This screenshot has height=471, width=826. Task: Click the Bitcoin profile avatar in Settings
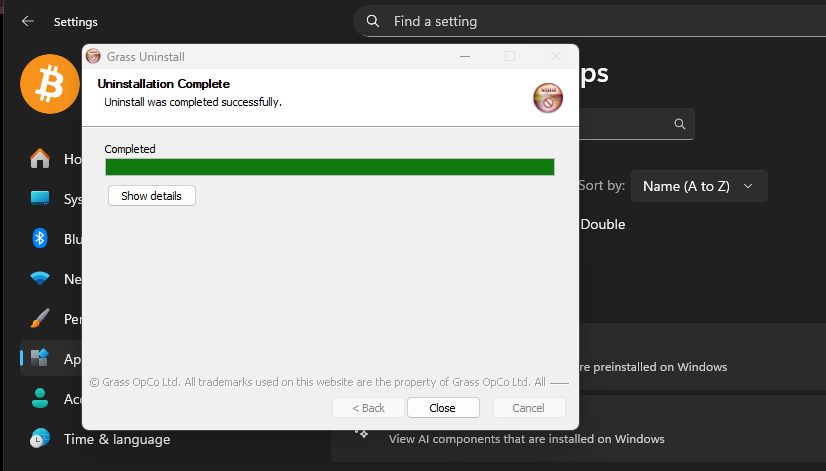pyautogui.click(x=50, y=84)
